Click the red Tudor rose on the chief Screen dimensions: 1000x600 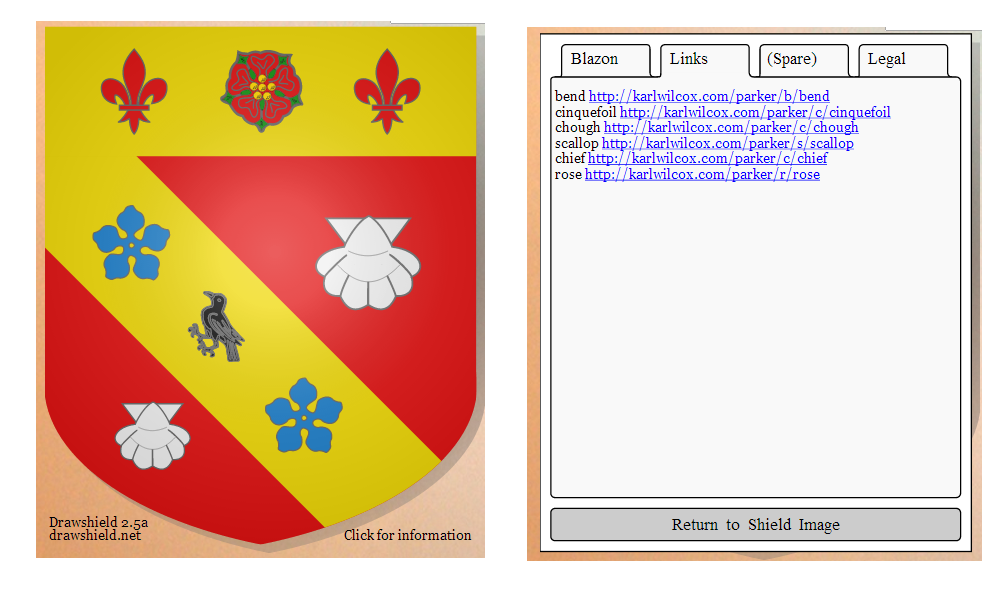(261, 90)
